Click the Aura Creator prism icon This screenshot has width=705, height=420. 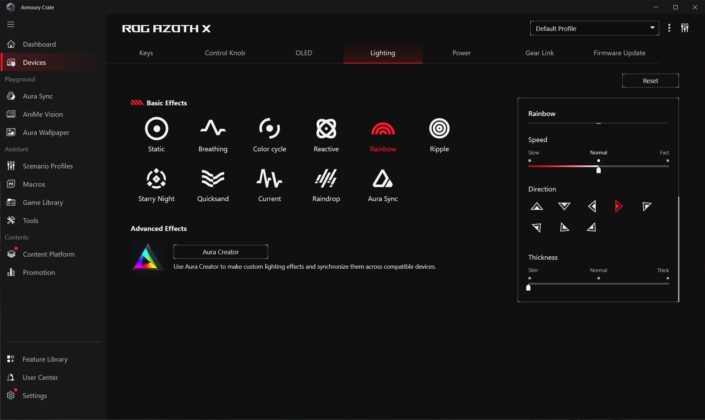[x=147, y=258]
